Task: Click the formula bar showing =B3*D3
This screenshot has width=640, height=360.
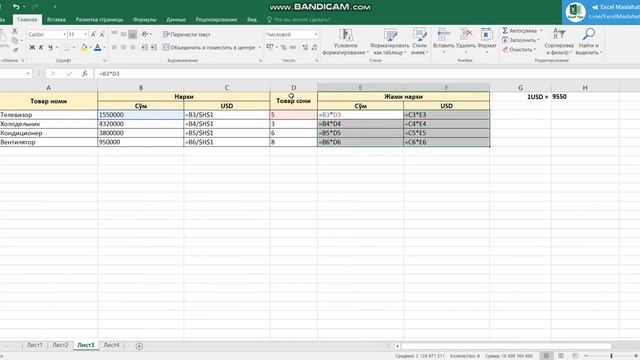Action: 367,74
